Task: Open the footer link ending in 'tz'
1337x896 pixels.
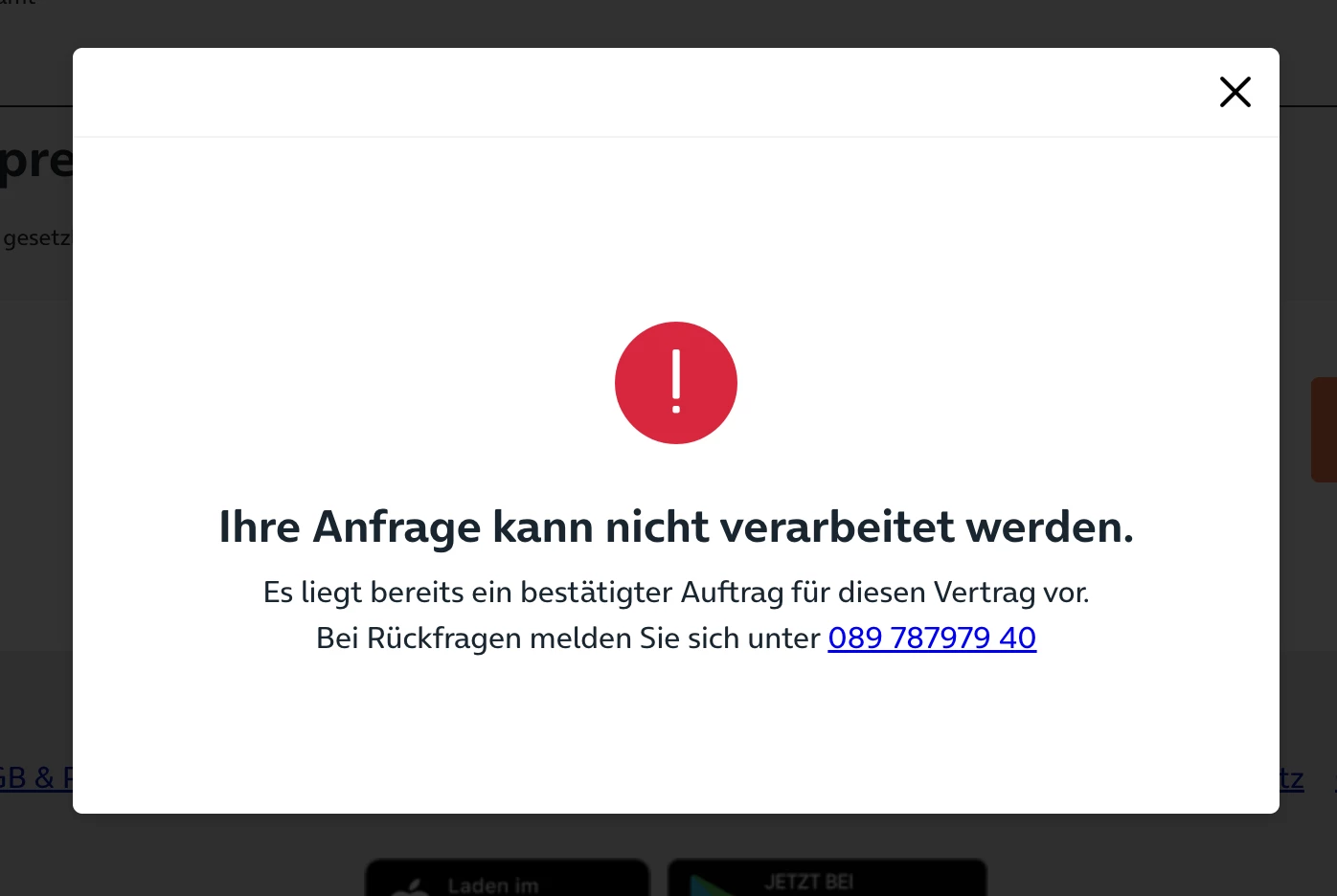Action: [x=1292, y=778]
